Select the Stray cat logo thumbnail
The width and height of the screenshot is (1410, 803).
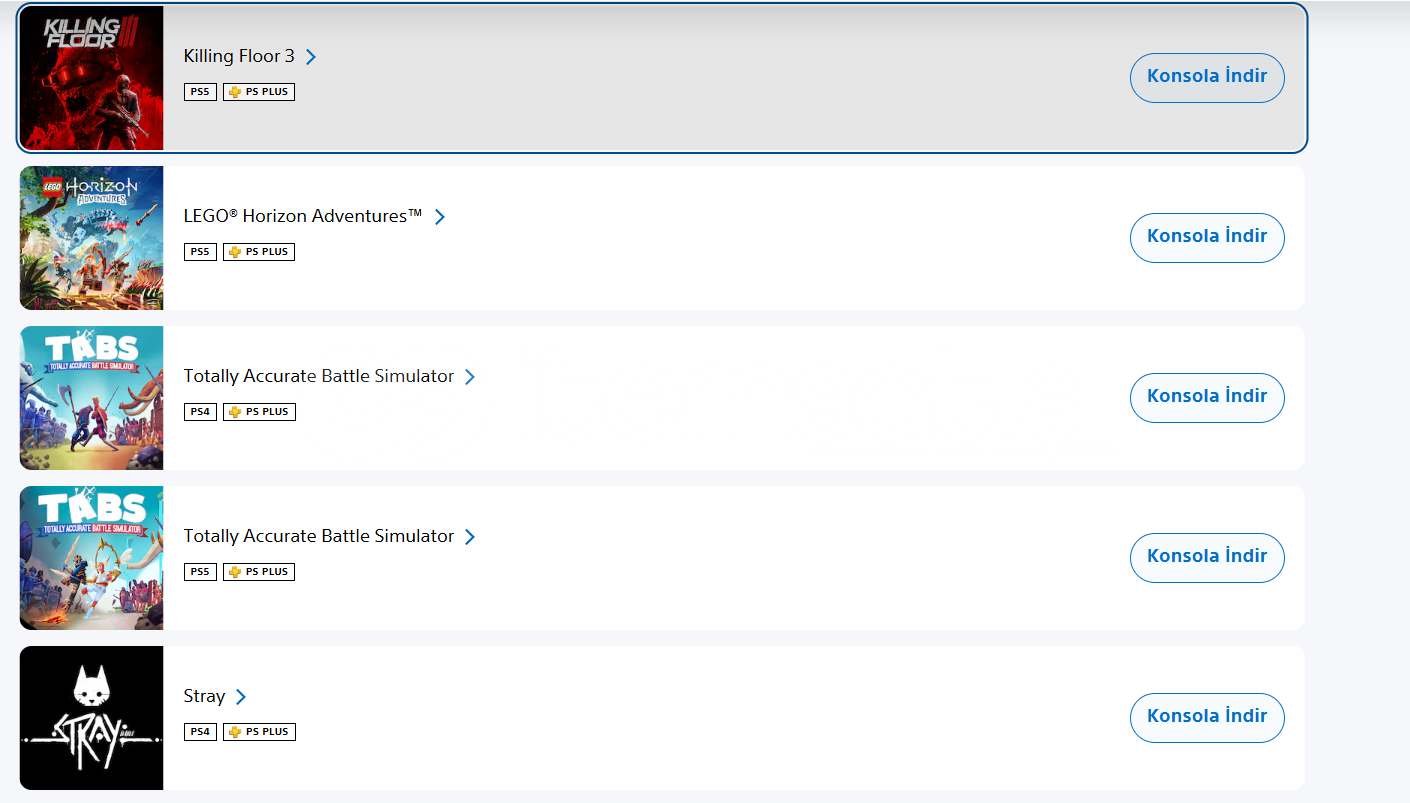(x=91, y=718)
